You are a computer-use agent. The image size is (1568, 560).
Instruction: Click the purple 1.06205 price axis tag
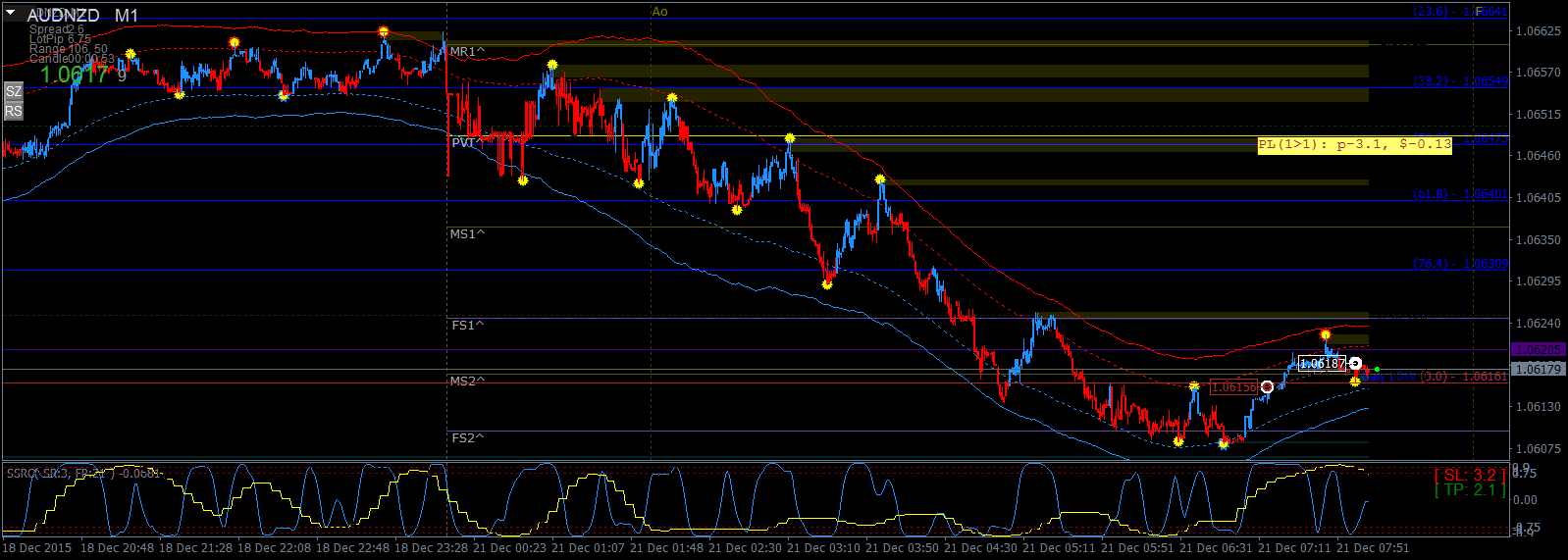pyautogui.click(x=1538, y=350)
